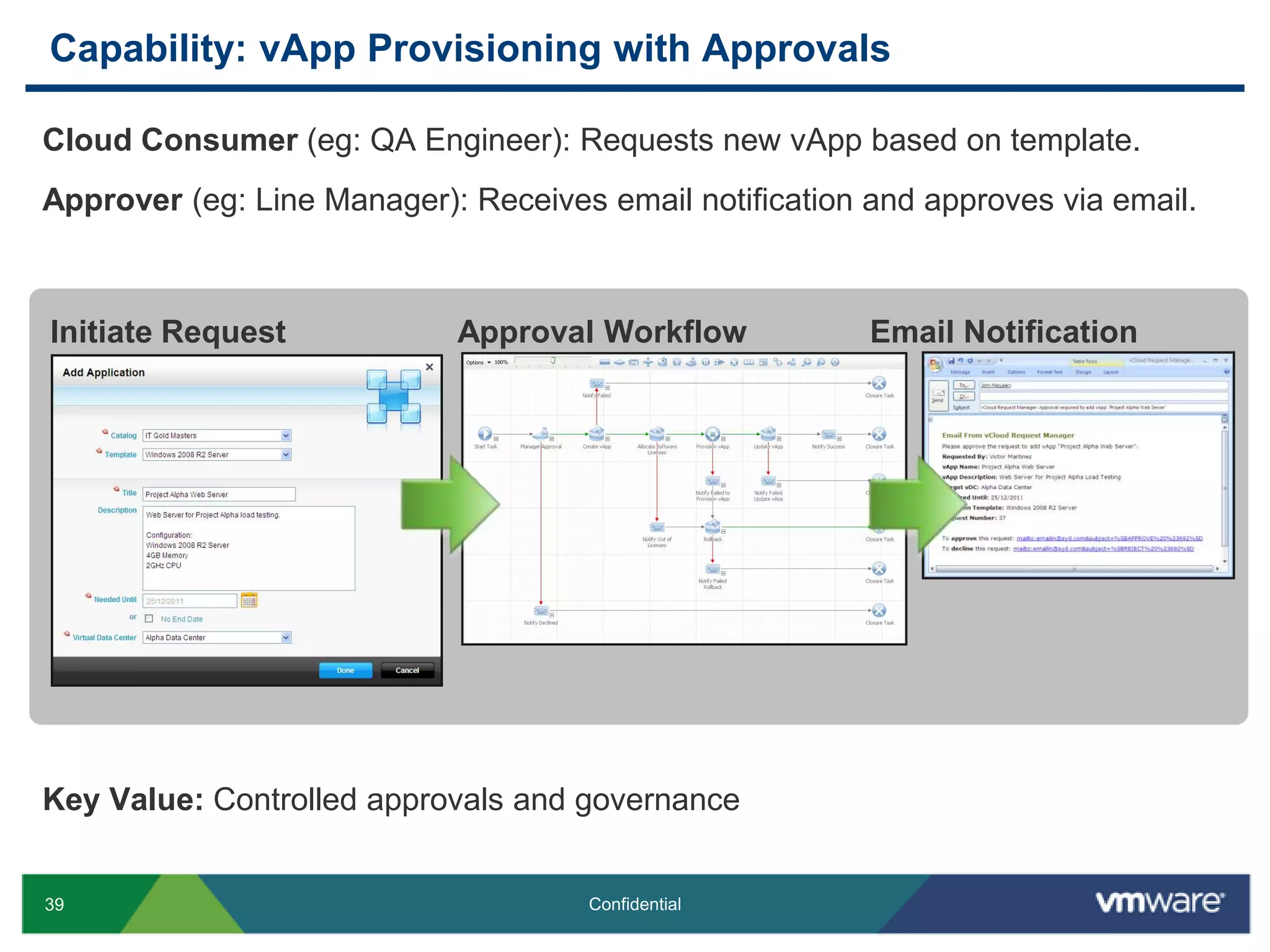1270x952 pixels.
Task: Open the Options menu in workflow toolbar
Action: pyautogui.click(x=478, y=363)
